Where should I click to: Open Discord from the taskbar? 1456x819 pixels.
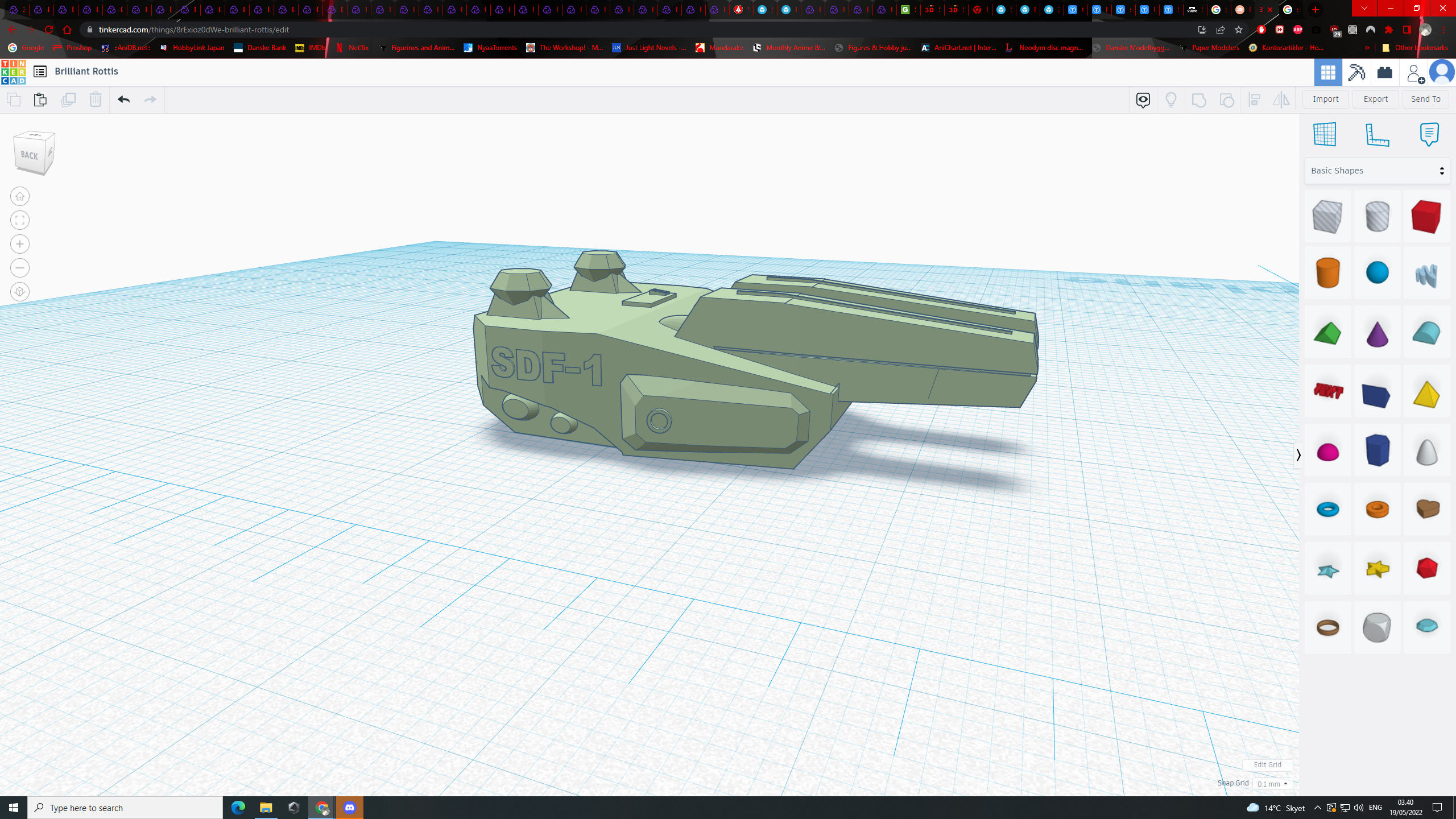point(350,808)
